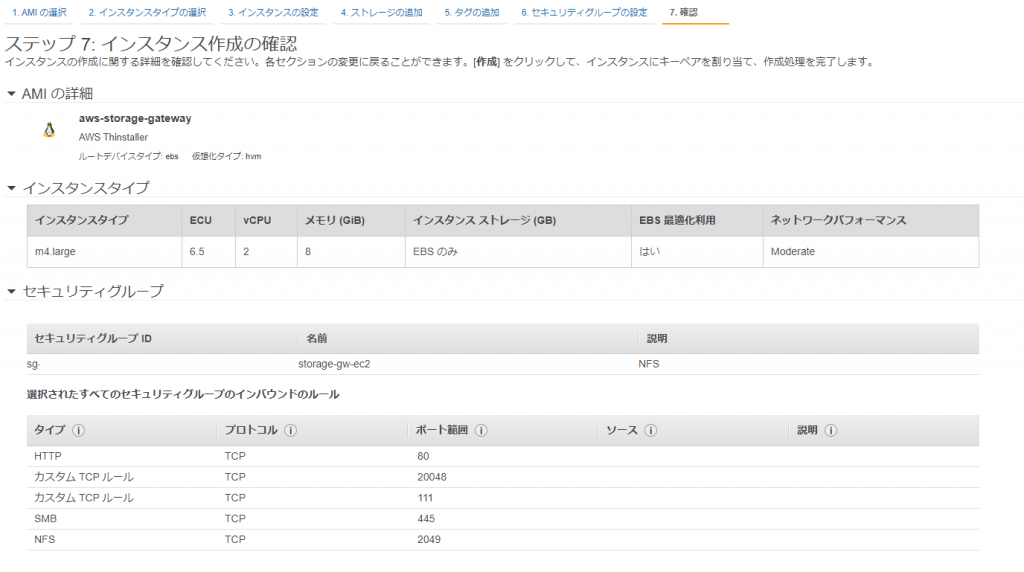Collapse the セキュリティグループ section
Screen dimensions: 1024x572
11,291
